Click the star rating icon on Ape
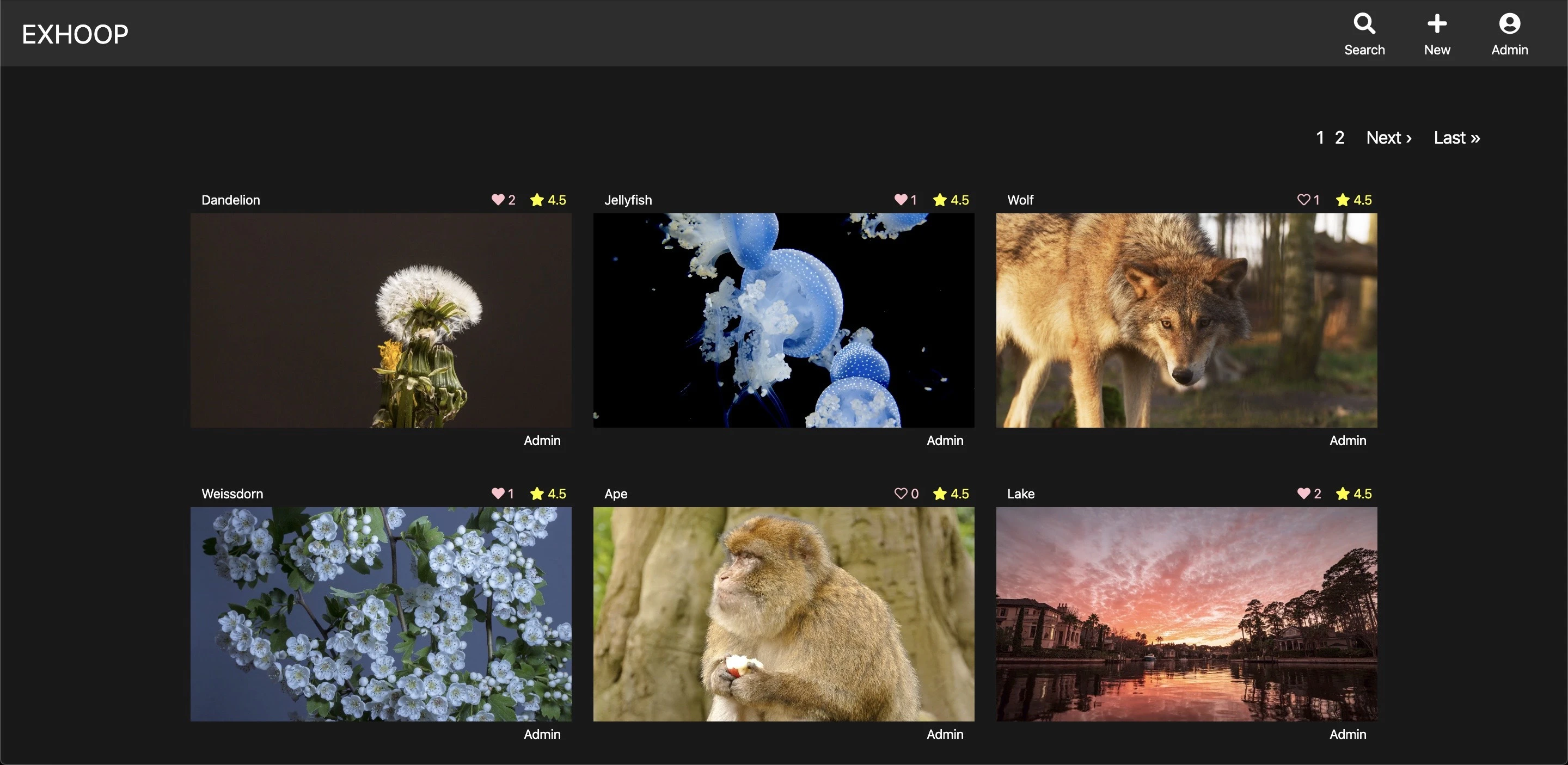1568x765 pixels. point(939,493)
